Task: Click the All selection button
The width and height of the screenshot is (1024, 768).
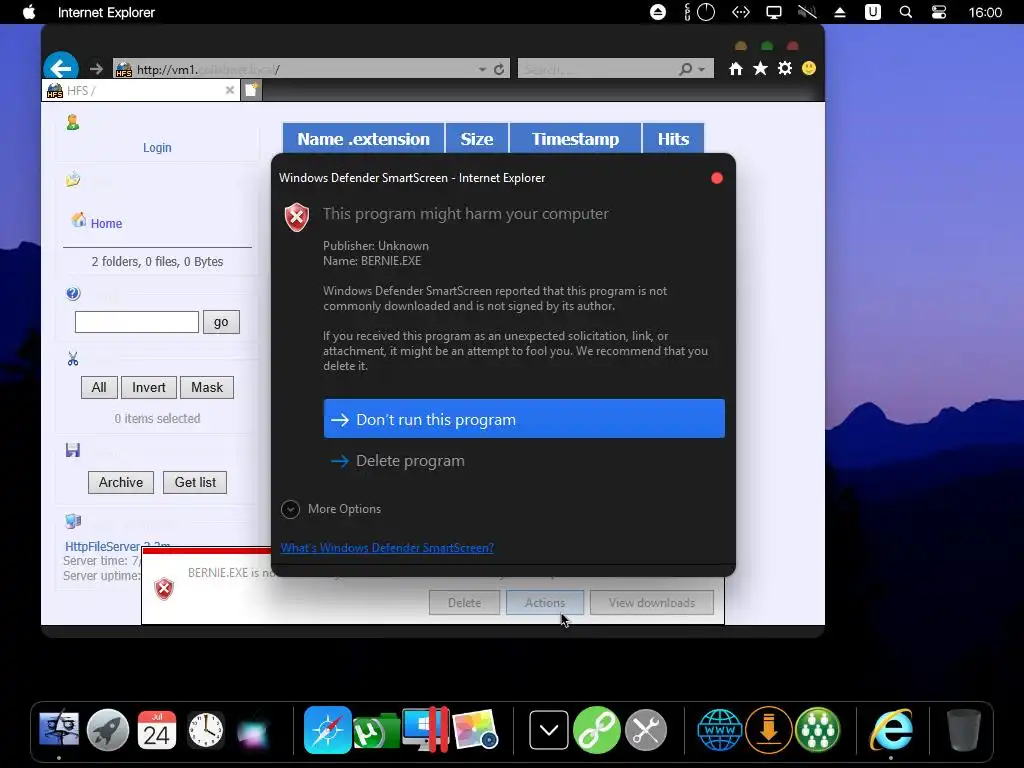Action: pyautogui.click(x=99, y=387)
